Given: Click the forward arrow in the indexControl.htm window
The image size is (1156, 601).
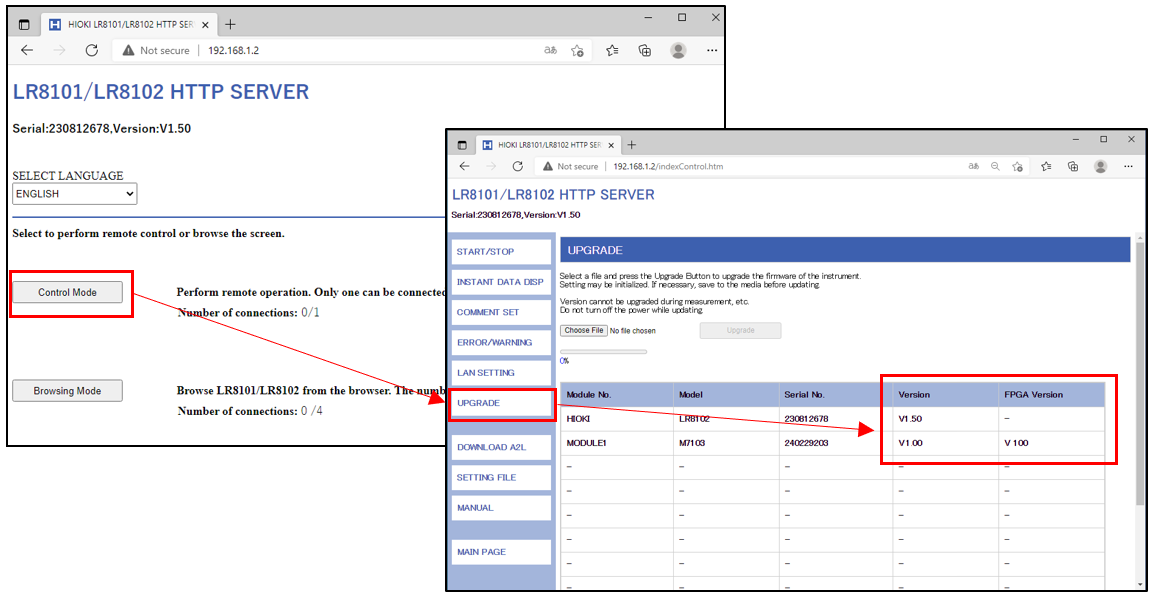Looking at the screenshot, I should point(491,166).
